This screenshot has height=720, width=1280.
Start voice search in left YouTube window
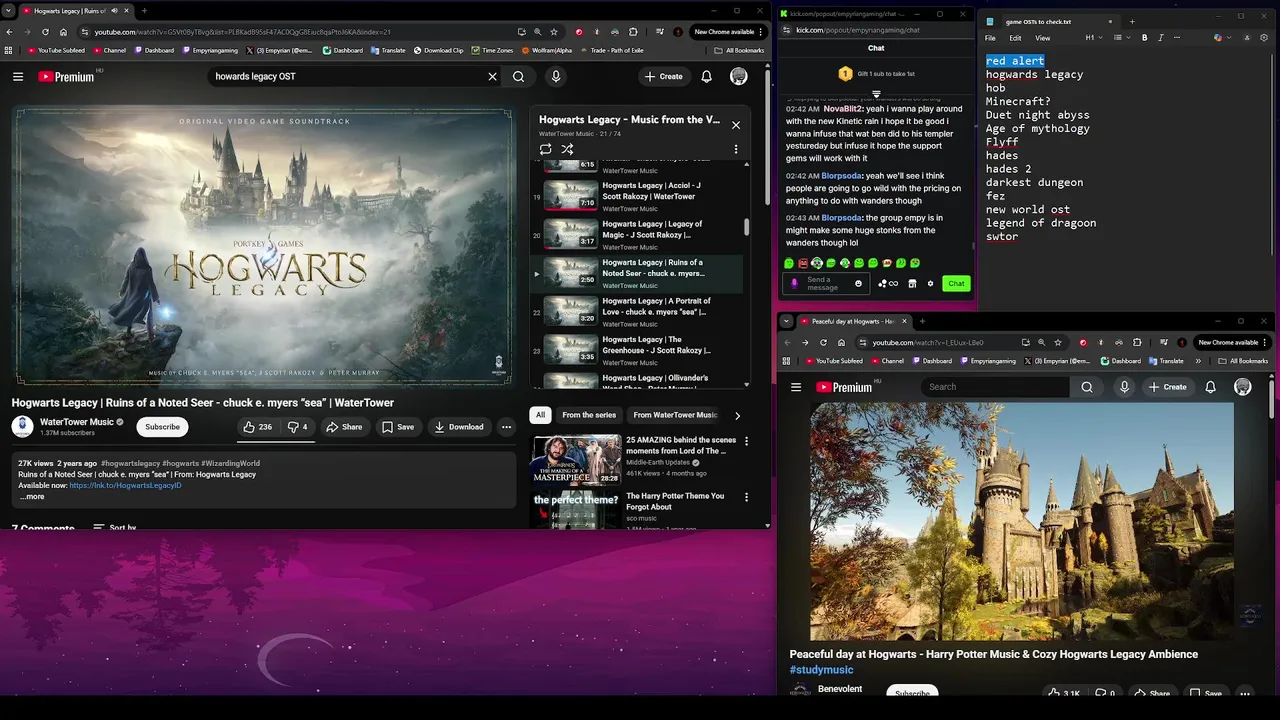(x=556, y=76)
